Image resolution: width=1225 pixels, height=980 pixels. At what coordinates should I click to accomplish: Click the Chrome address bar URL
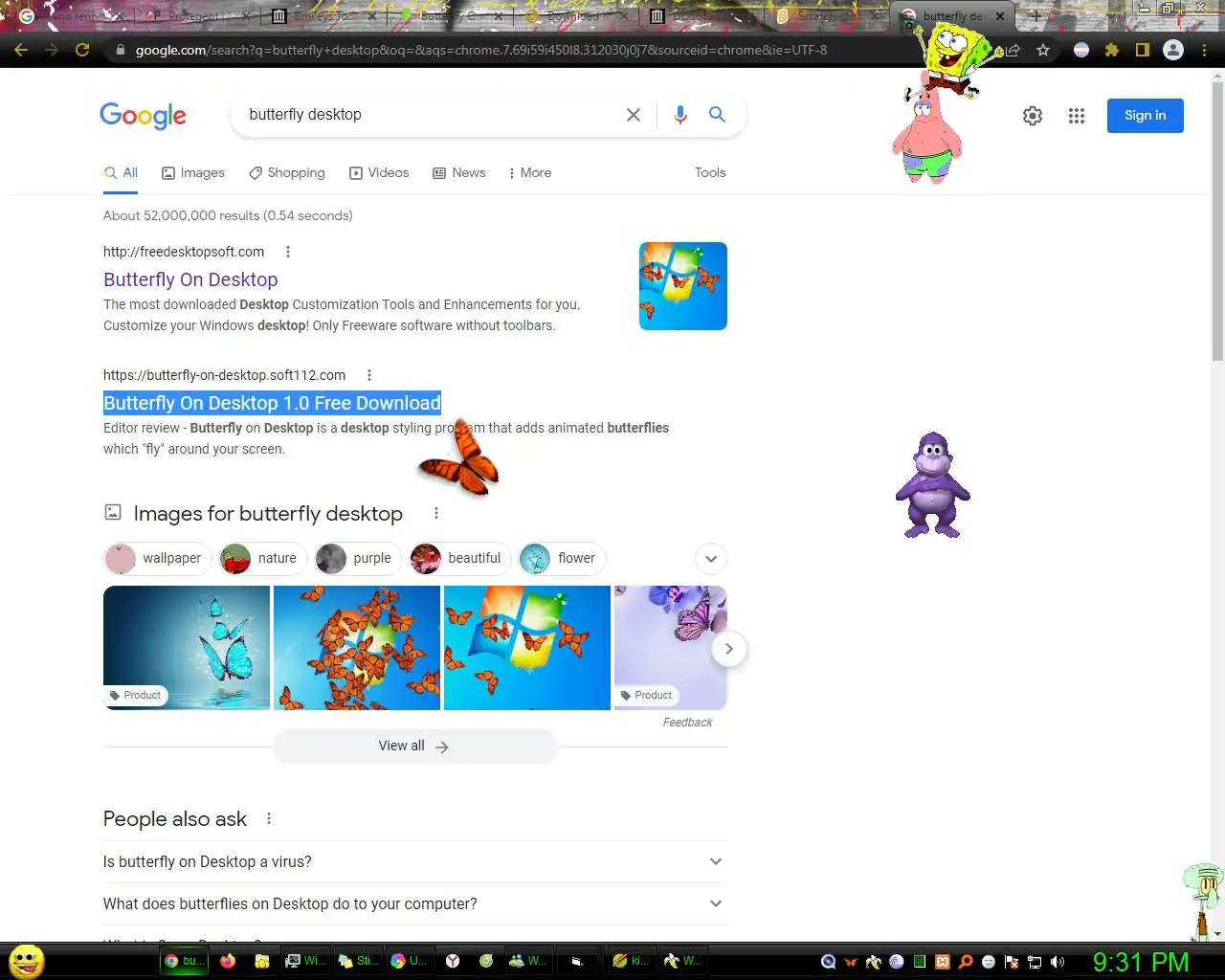481,50
